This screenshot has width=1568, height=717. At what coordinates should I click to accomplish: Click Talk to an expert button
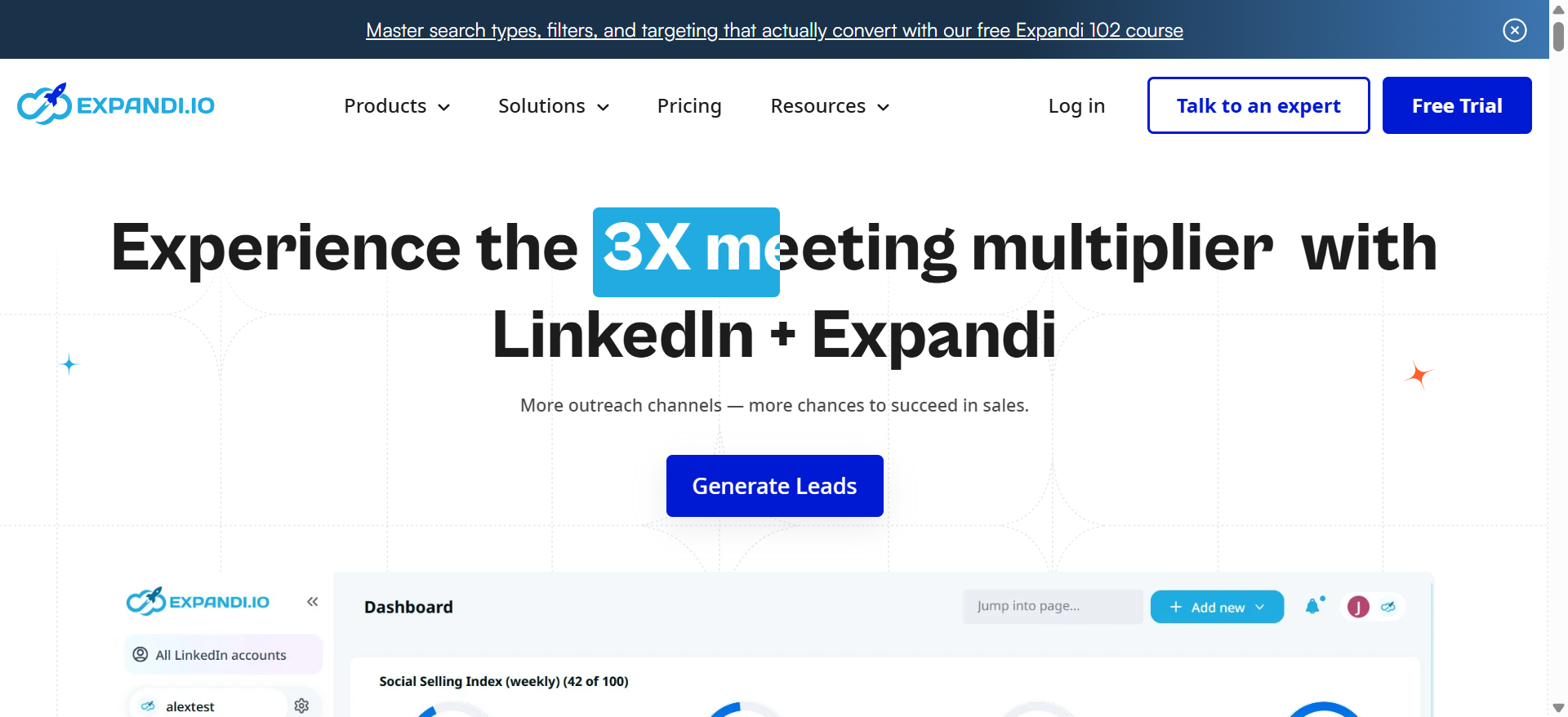(1258, 105)
